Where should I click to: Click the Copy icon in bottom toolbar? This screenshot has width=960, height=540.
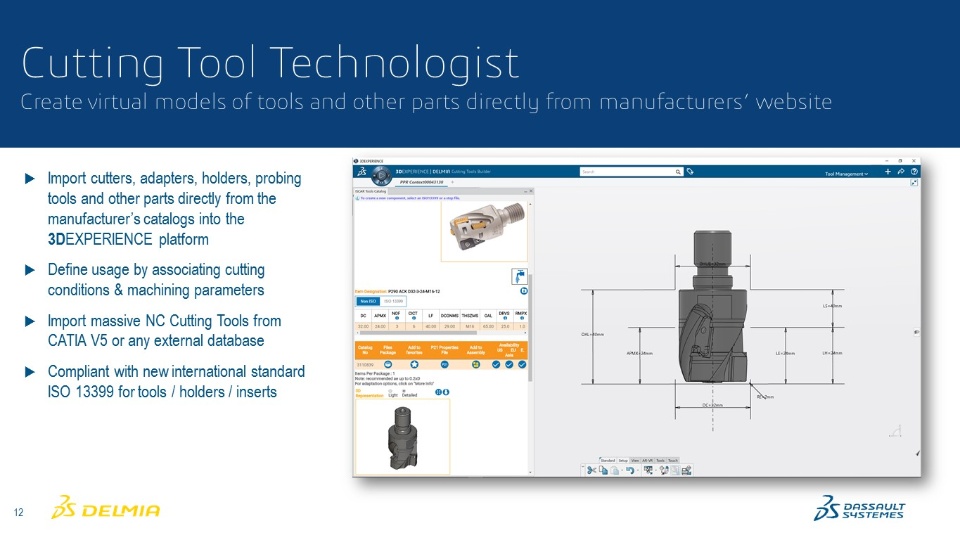[603, 470]
